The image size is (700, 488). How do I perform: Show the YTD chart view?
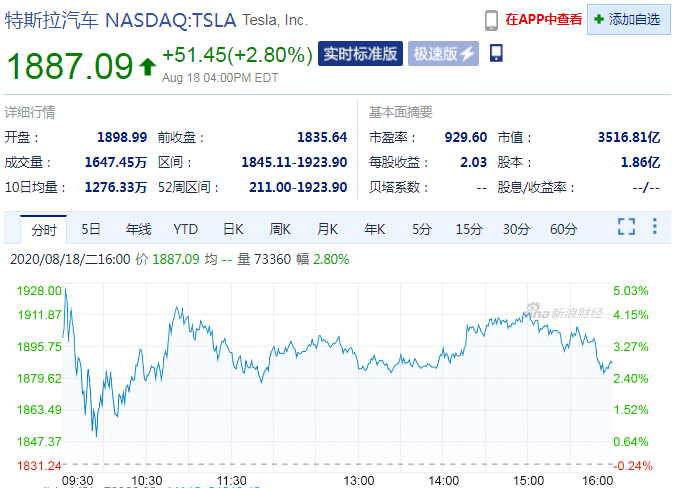(185, 229)
